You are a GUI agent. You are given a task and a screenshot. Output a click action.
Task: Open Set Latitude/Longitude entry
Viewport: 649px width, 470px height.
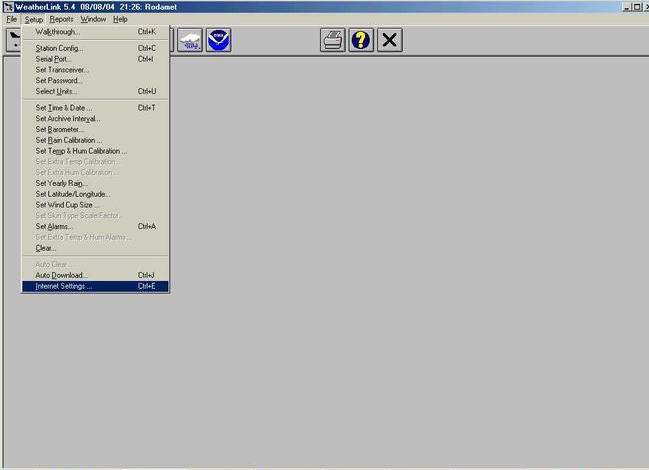(x=95, y=194)
